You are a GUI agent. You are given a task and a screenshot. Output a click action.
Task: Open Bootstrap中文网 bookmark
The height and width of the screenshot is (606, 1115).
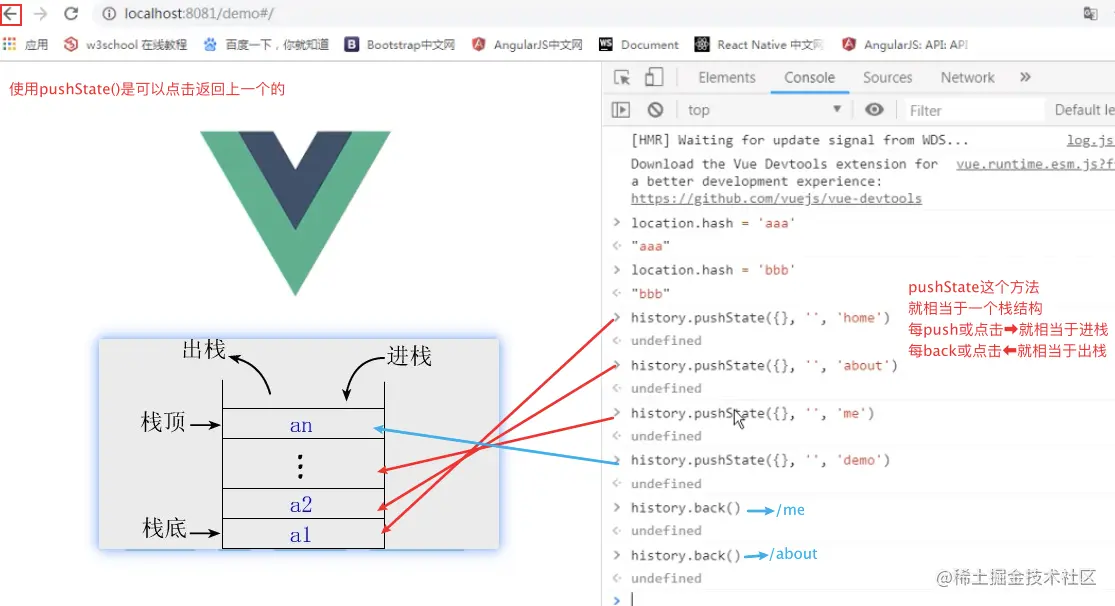400,44
